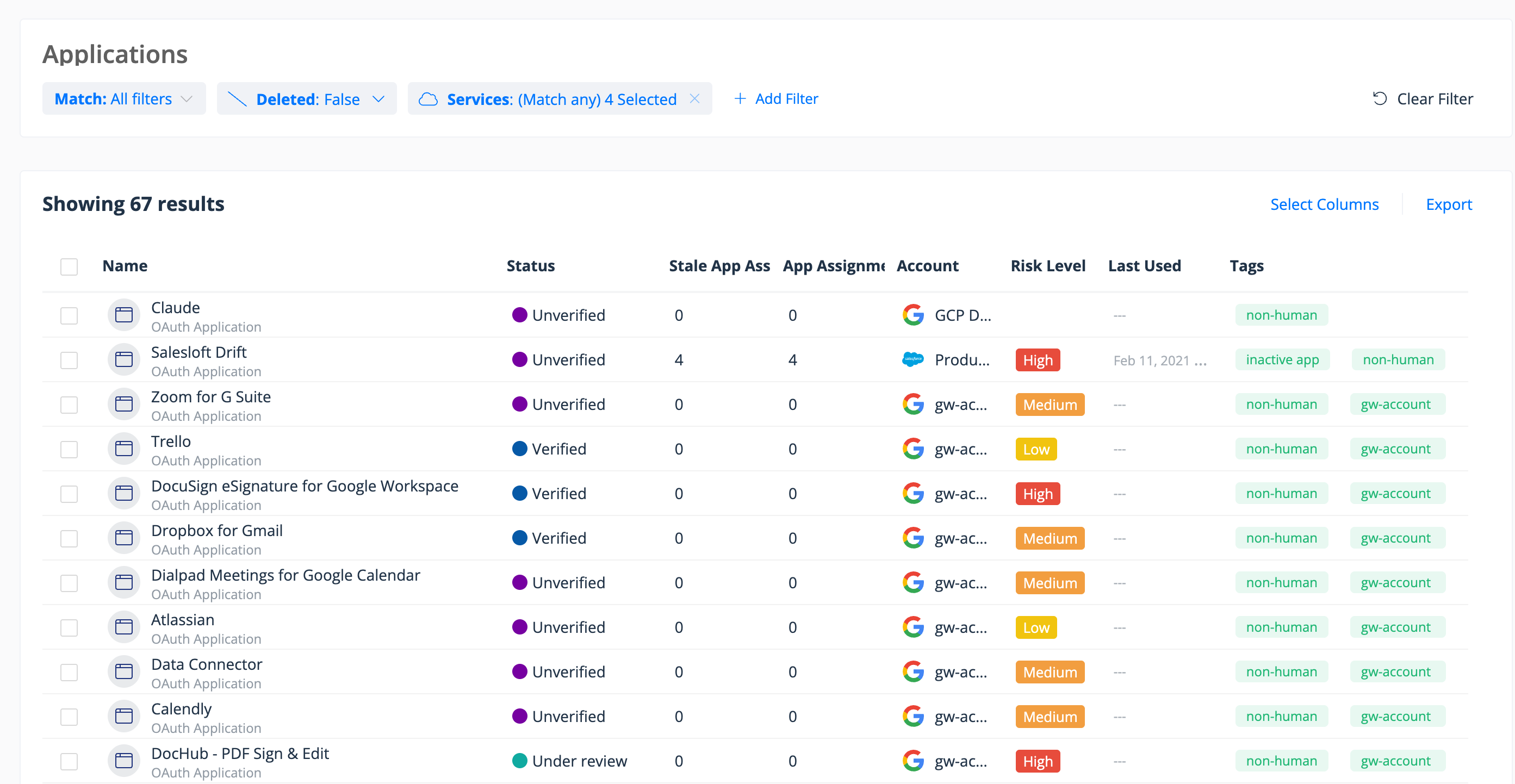Viewport: 1515px width, 784px height.
Task: Click the reset arrow icon next to Clear Filter
Action: (x=1381, y=98)
